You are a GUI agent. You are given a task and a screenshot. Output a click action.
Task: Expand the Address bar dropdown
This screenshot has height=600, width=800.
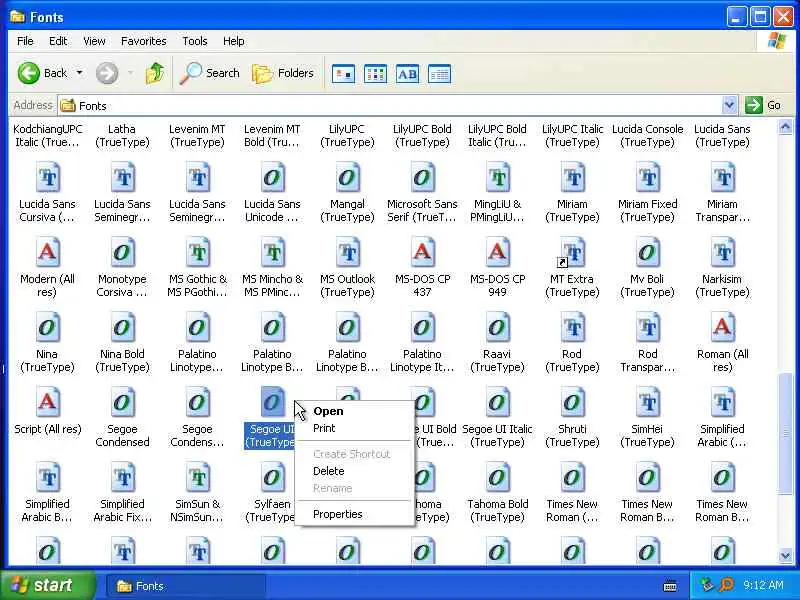click(x=729, y=106)
